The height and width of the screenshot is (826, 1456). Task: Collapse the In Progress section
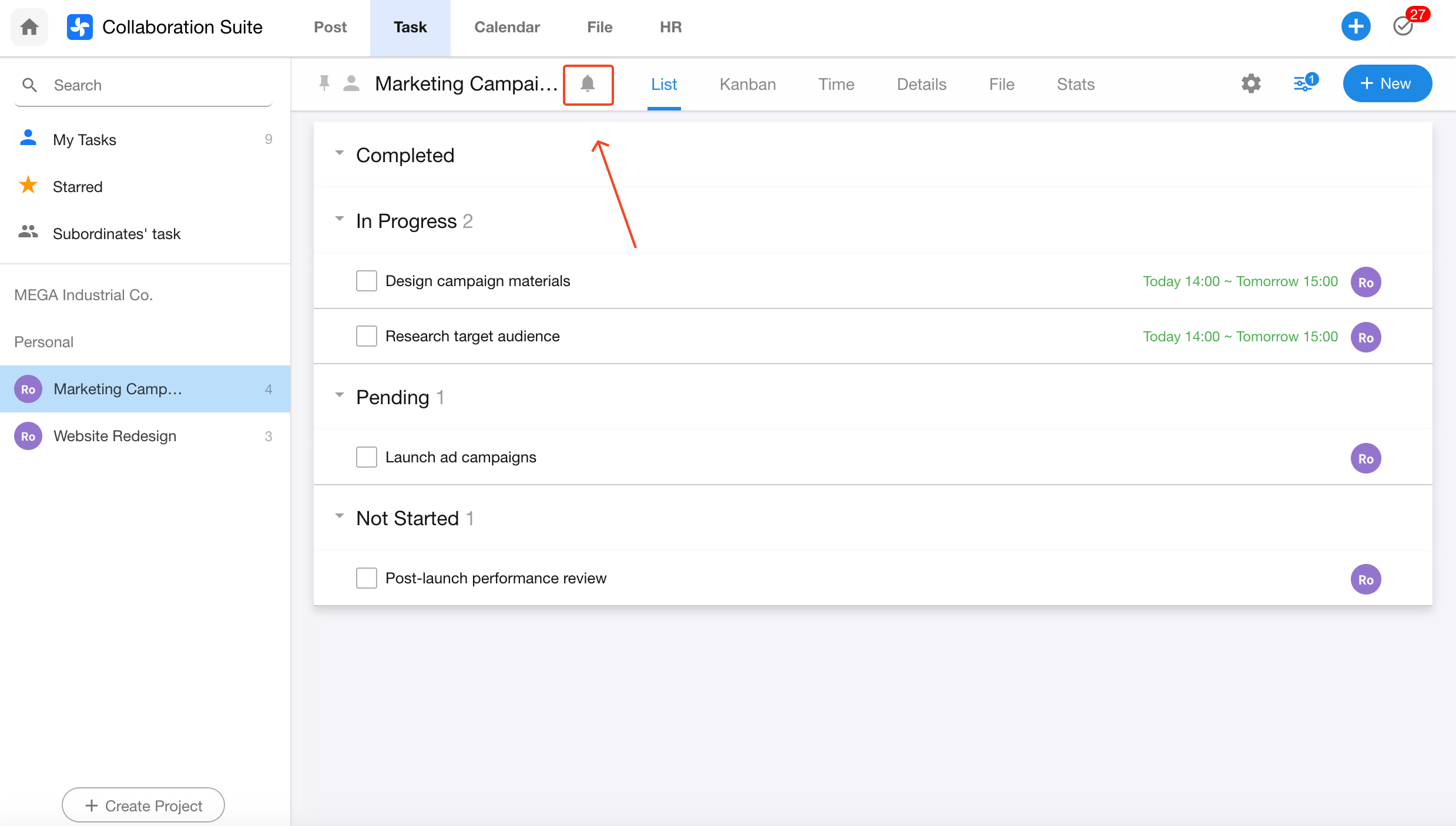(x=340, y=219)
